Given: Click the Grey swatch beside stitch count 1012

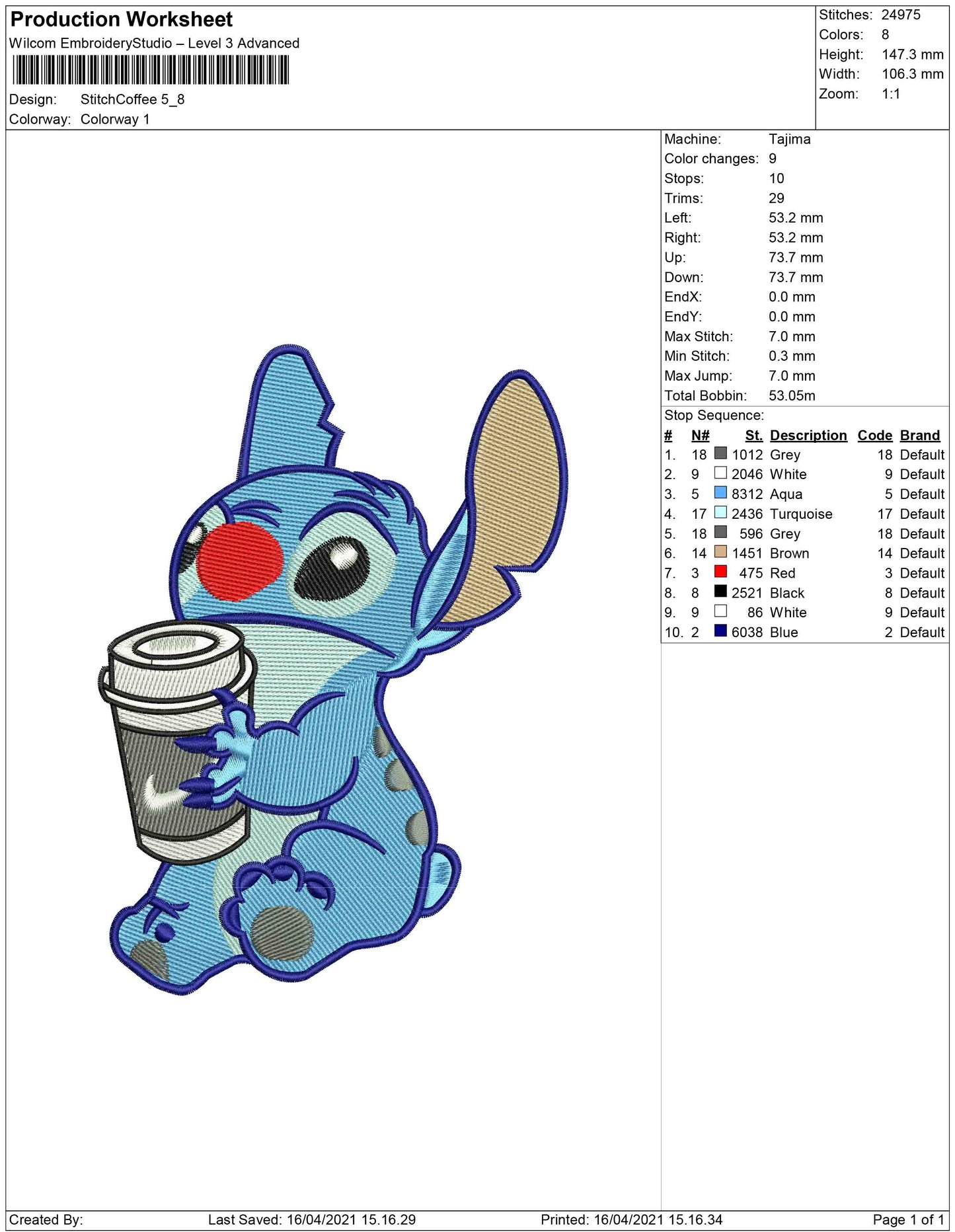Looking at the screenshot, I should pyautogui.click(x=720, y=453).
